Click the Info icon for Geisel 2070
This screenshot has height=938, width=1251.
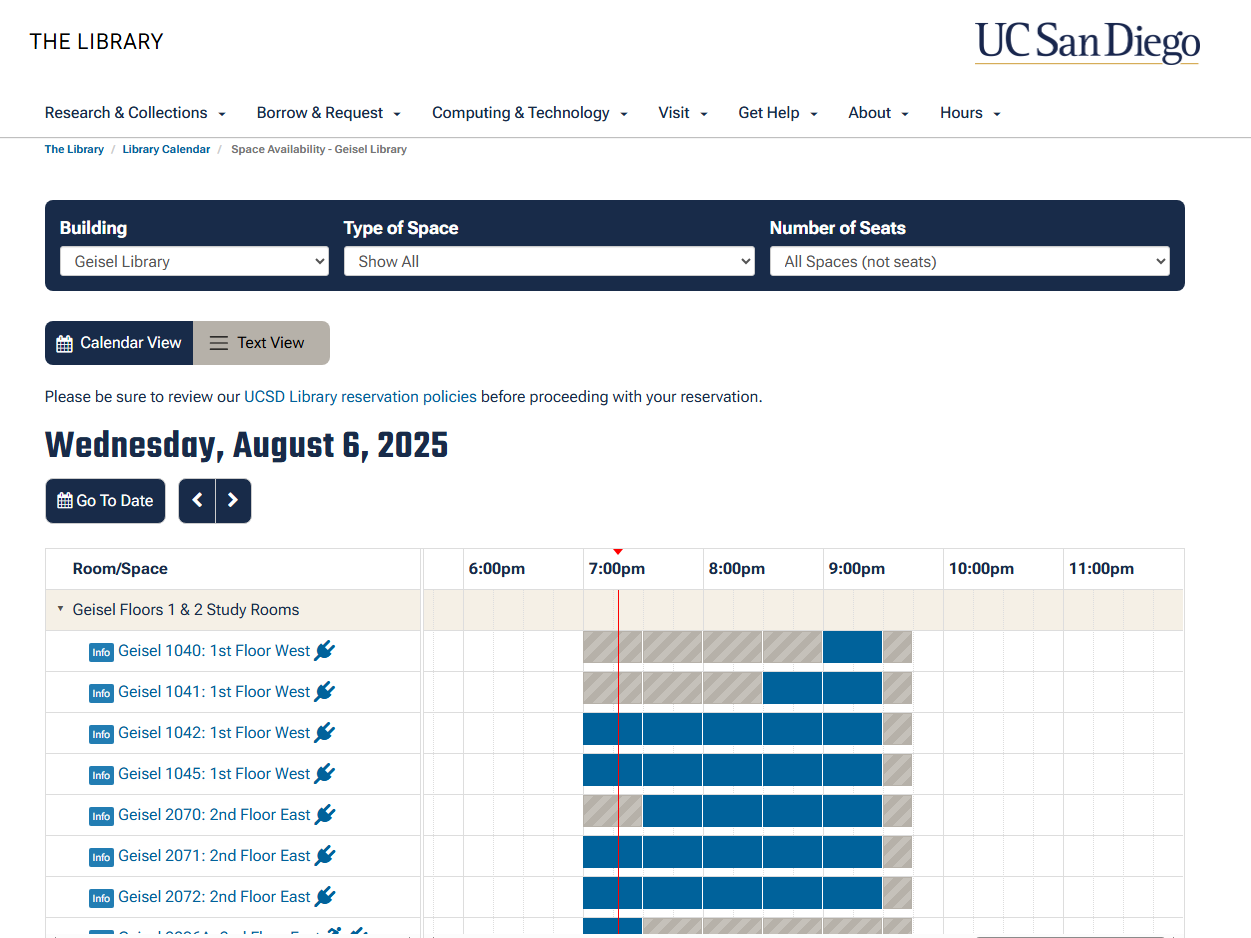point(101,816)
